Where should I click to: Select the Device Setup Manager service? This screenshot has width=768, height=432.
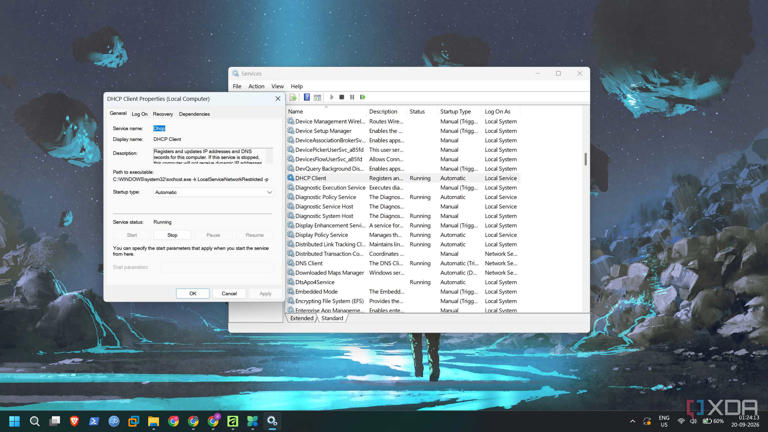(x=403, y=131)
